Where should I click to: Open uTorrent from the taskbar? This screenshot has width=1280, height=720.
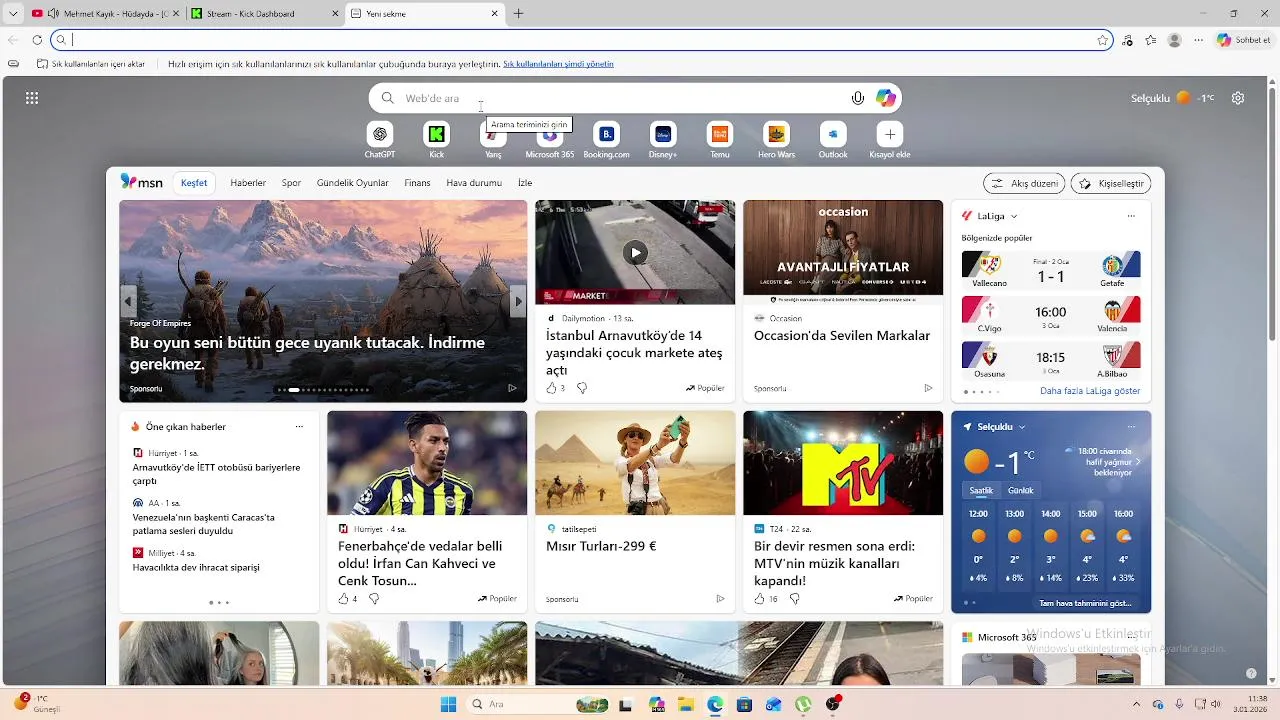[803, 704]
